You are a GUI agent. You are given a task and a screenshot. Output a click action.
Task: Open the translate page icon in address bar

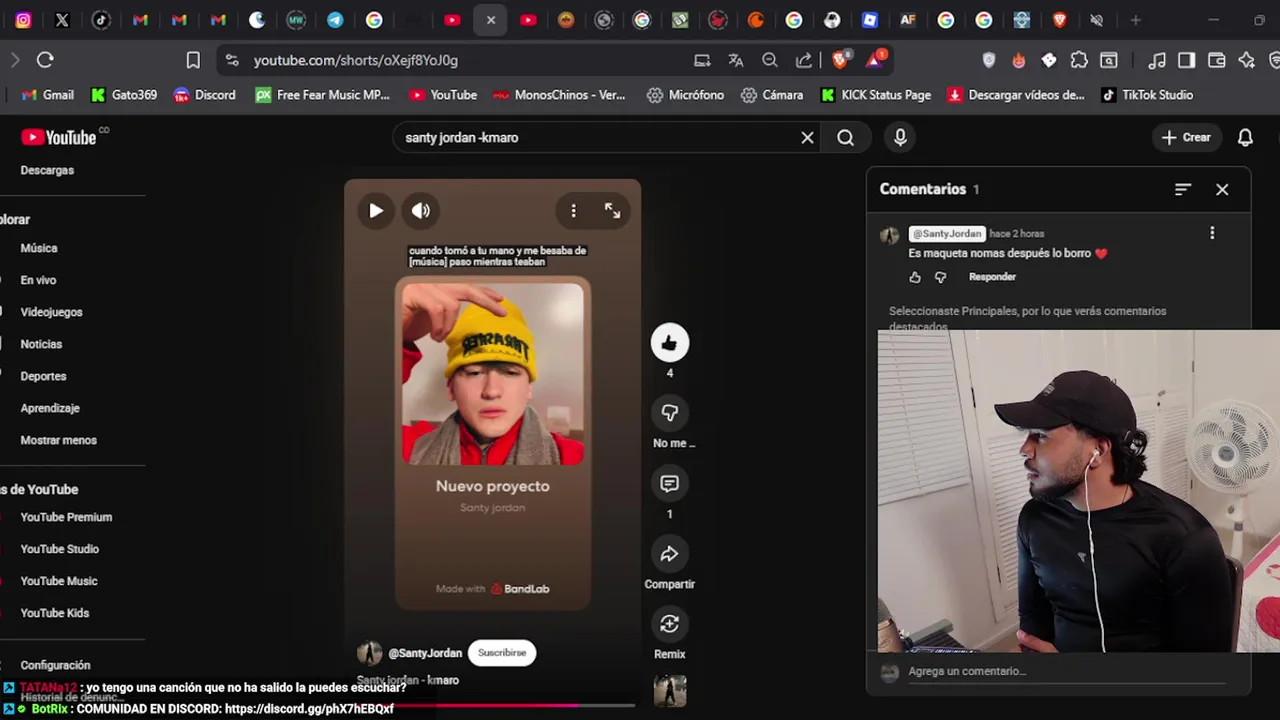736,60
